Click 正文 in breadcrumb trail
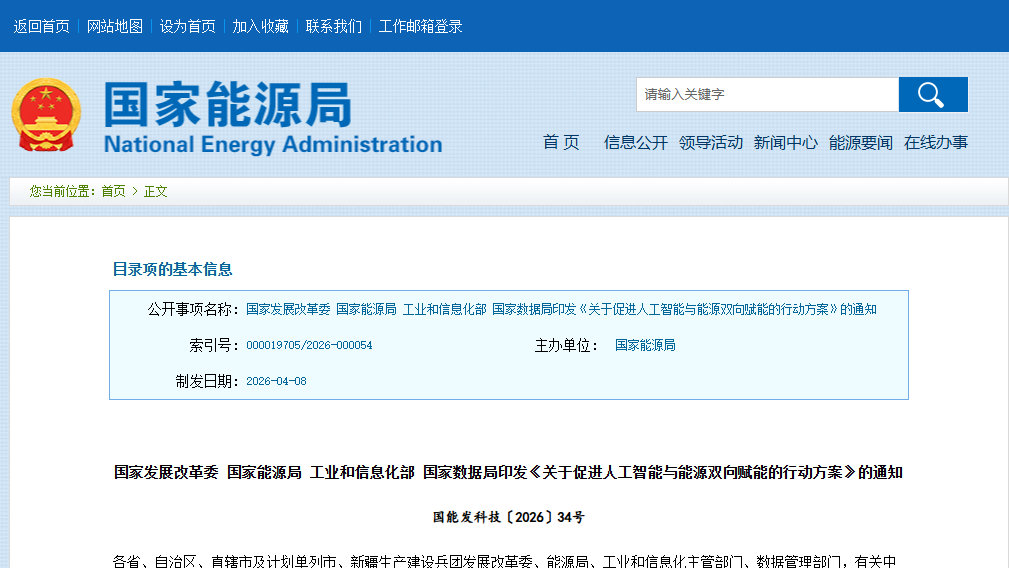Image resolution: width=1009 pixels, height=568 pixels. [155, 191]
